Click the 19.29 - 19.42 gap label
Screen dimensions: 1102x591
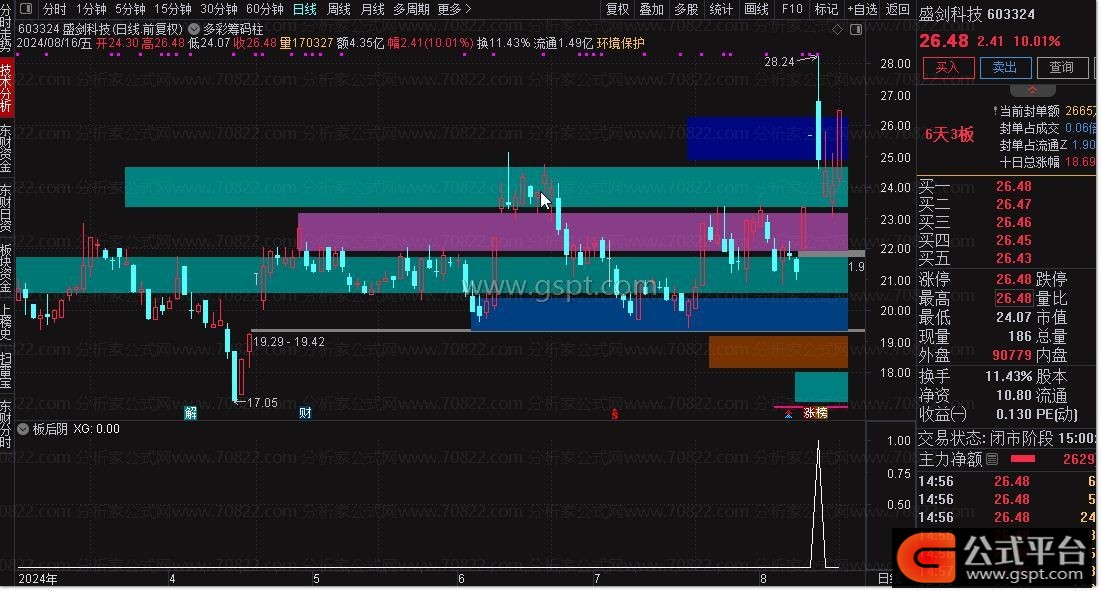[x=289, y=342]
